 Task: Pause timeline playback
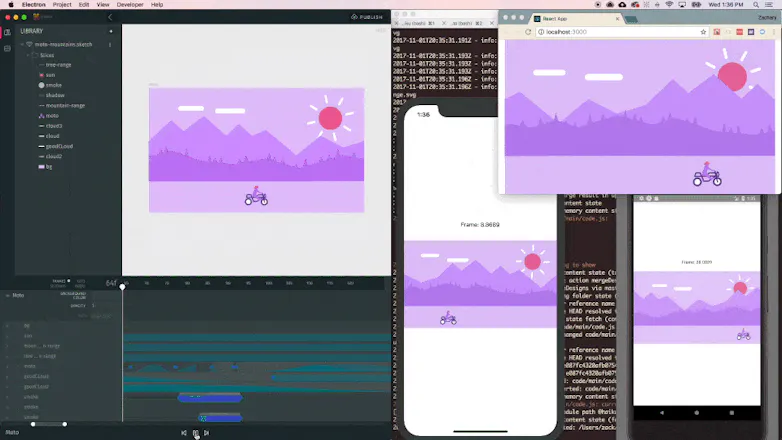coord(196,433)
